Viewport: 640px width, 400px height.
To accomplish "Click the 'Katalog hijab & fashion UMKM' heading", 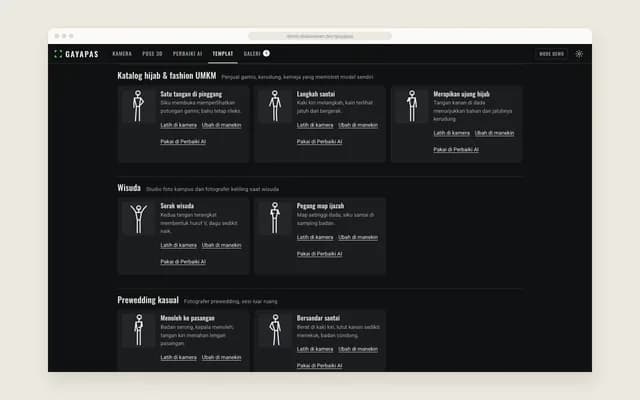I will pos(167,76).
